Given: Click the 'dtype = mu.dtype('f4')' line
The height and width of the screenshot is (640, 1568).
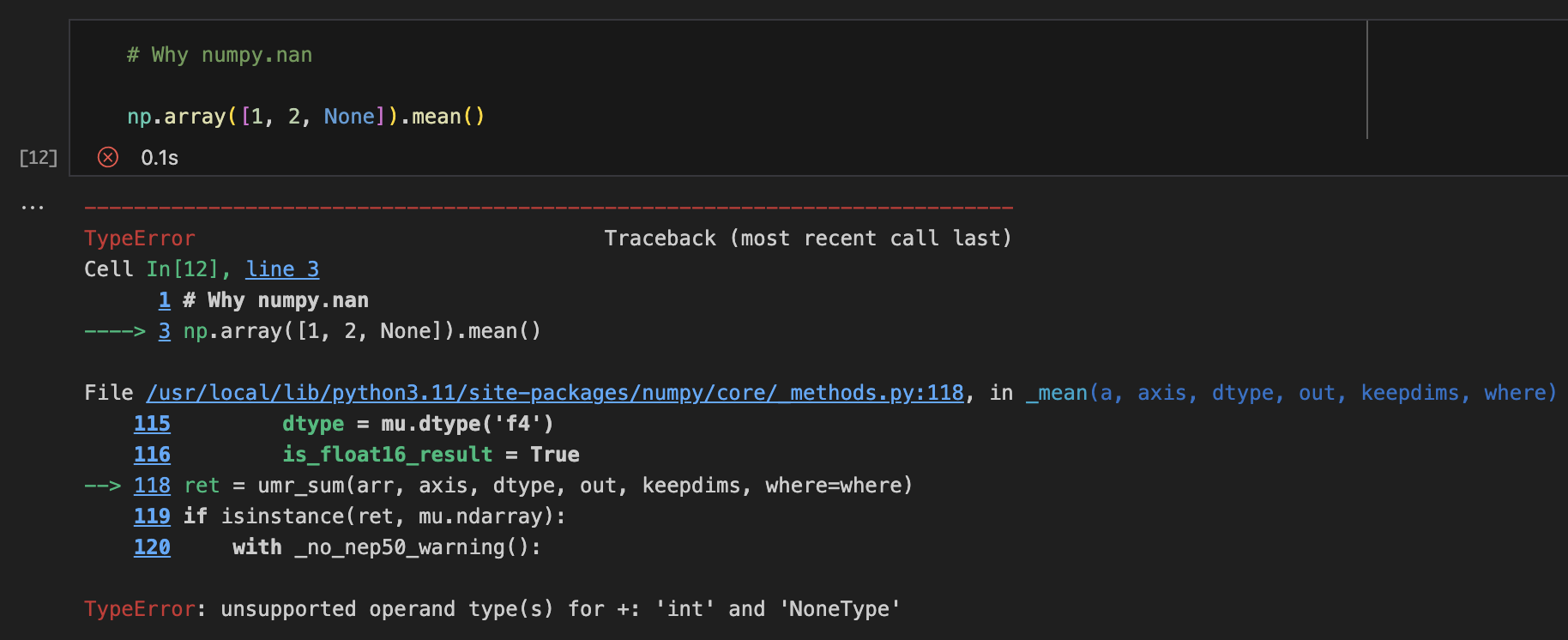Looking at the screenshot, I should pyautogui.click(x=418, y=424).
